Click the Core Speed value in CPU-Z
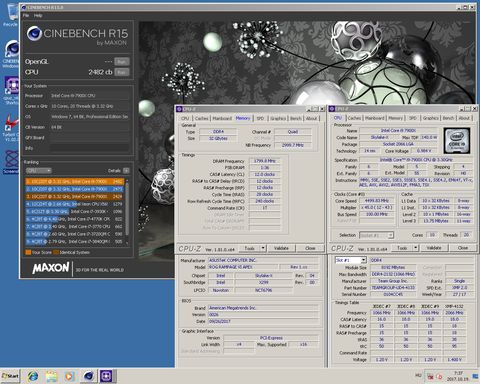Screen dimensions: 480x384 click(x=377, y=201)
